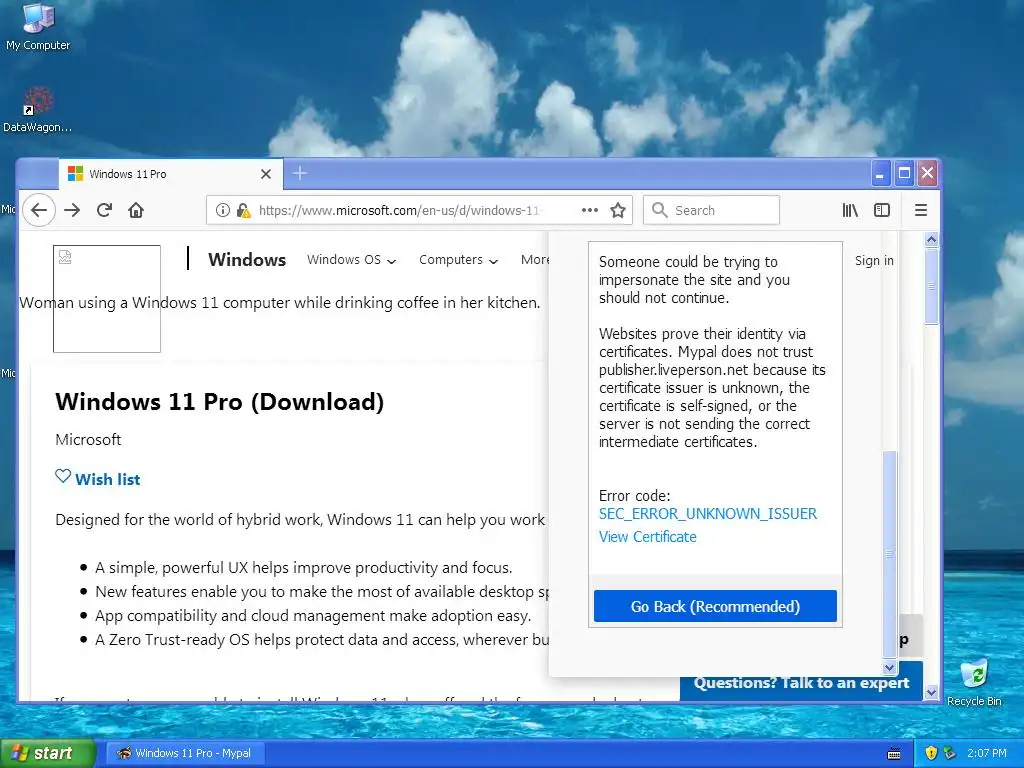Open page actions three-dot menu in the address bar

pyautogui.click(x=590, y=210)
